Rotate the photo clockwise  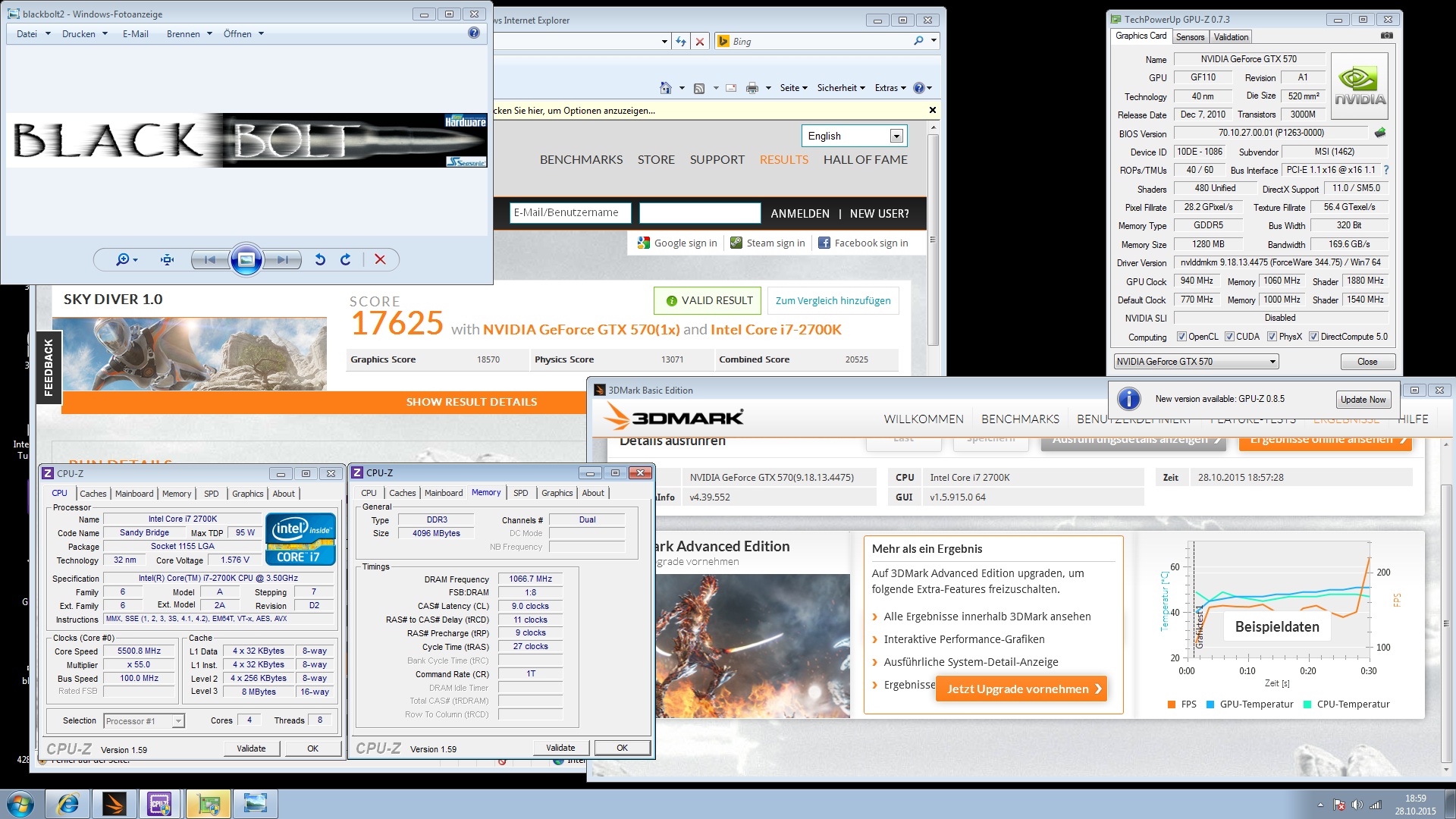point(346,260)
